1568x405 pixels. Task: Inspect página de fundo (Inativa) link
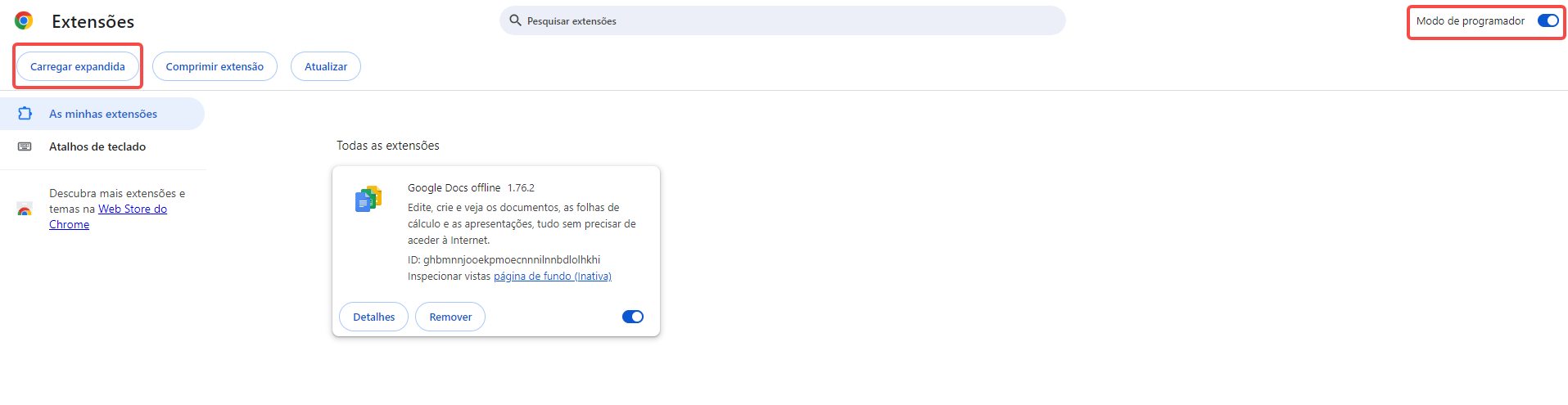[x=553, y=277]
